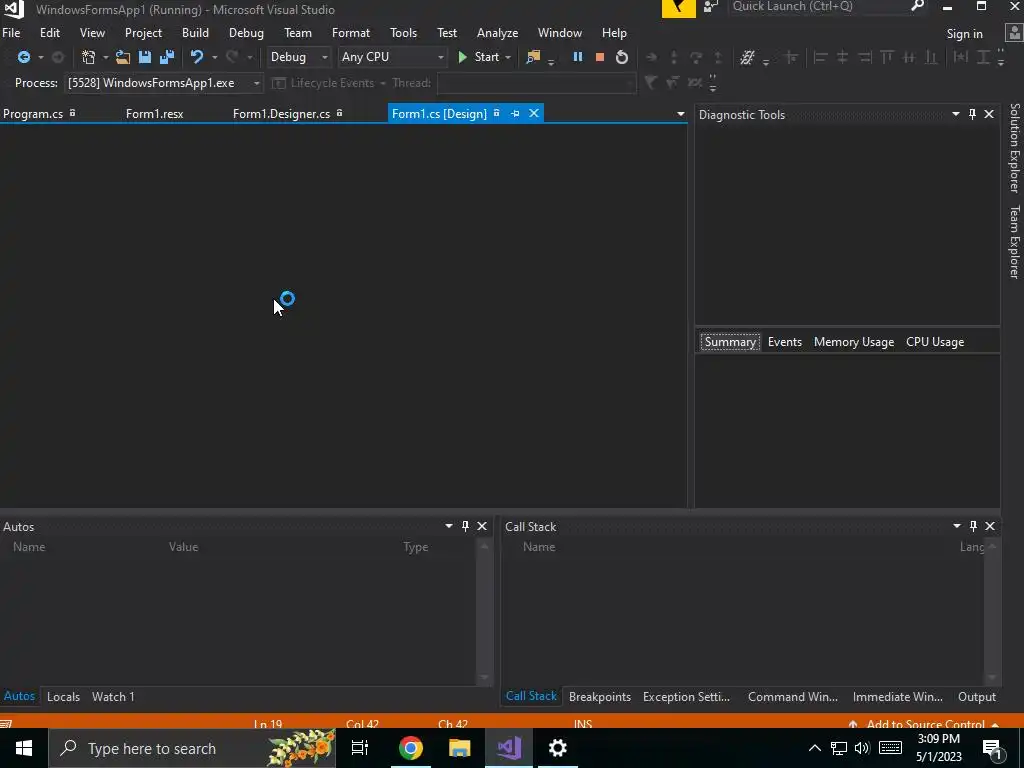Open the Call Stack window options dropdown
Viewport: 1024px width, 768px height.
[x=957, y=526]
